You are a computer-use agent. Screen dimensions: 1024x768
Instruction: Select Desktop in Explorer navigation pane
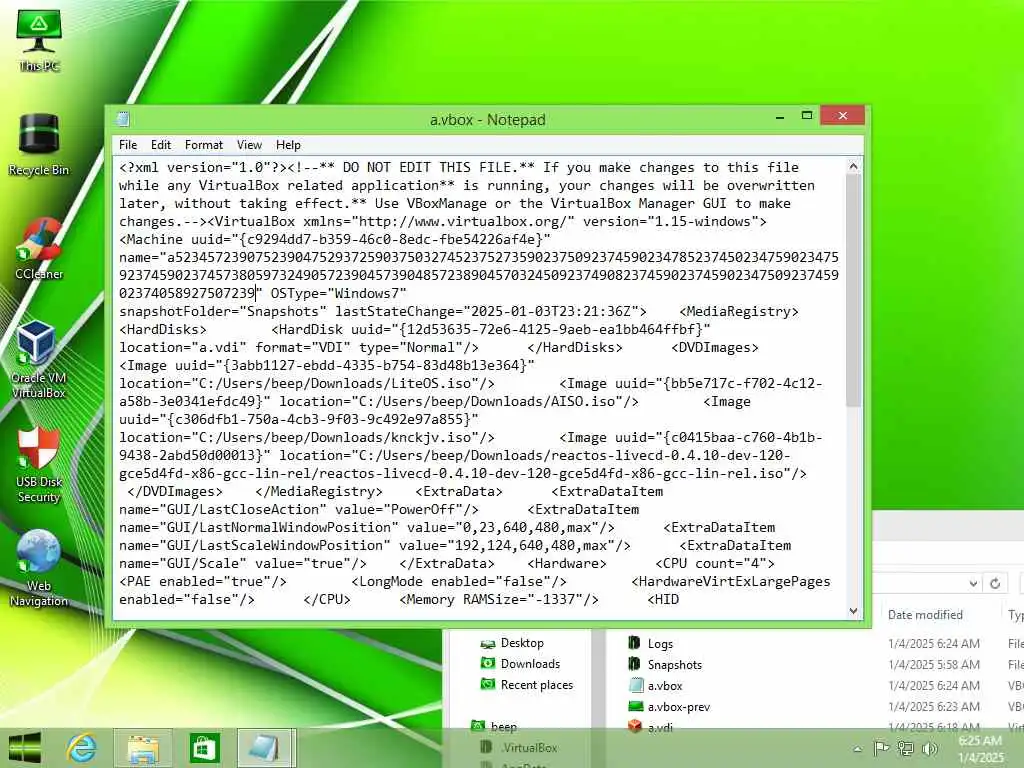coord(521,643)
